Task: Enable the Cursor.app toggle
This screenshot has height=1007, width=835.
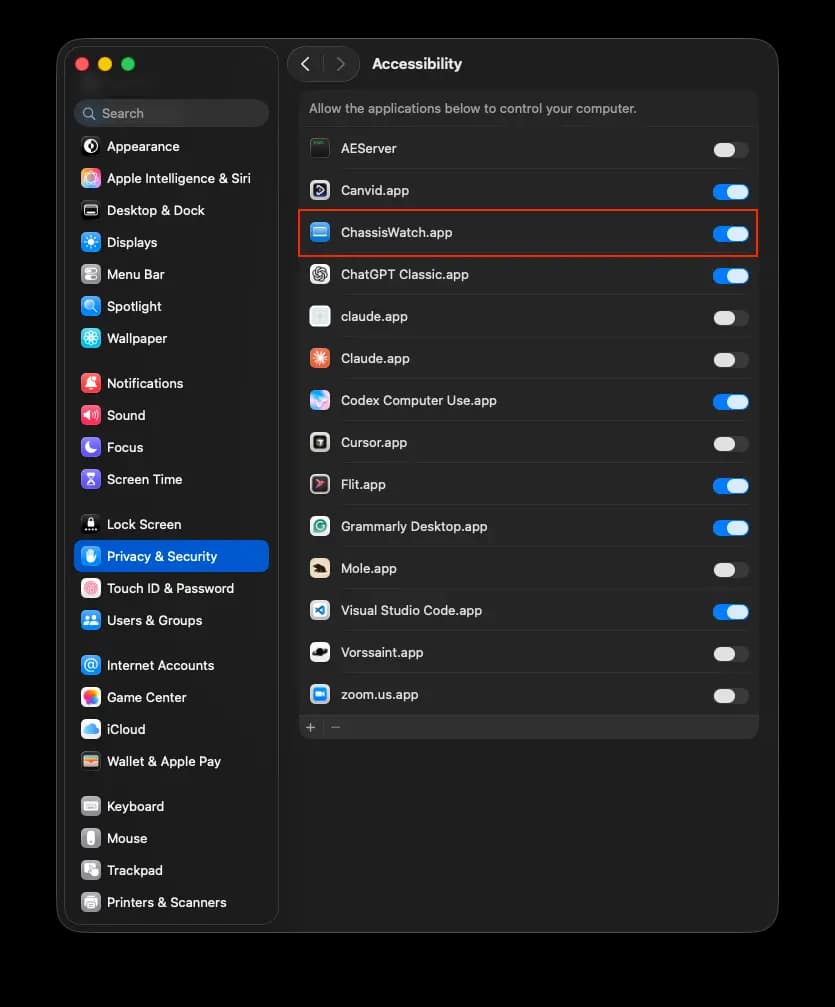Action: pos(730,444)
